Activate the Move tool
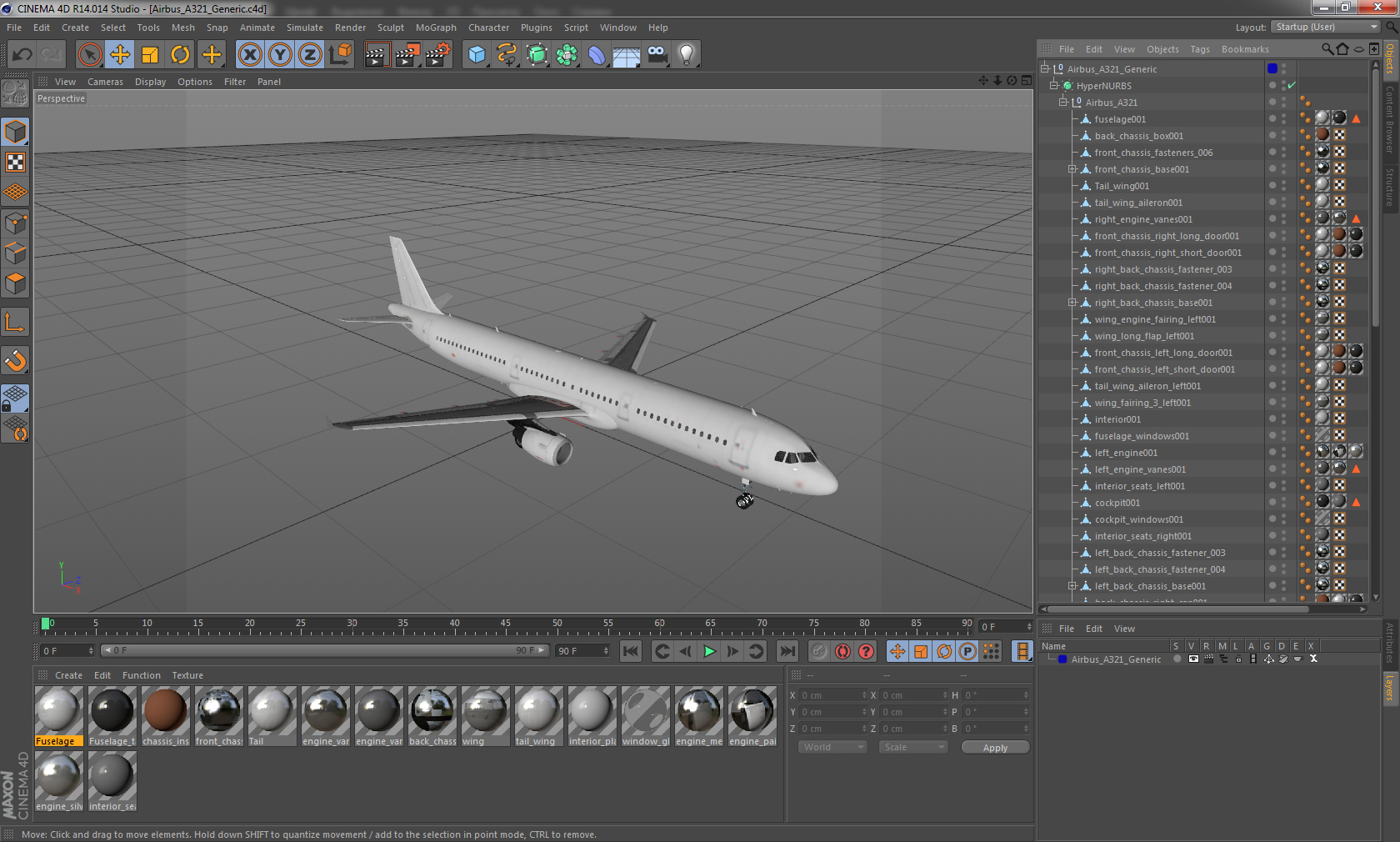Viewport: 1400px width, 842px height. coord(120,55)
